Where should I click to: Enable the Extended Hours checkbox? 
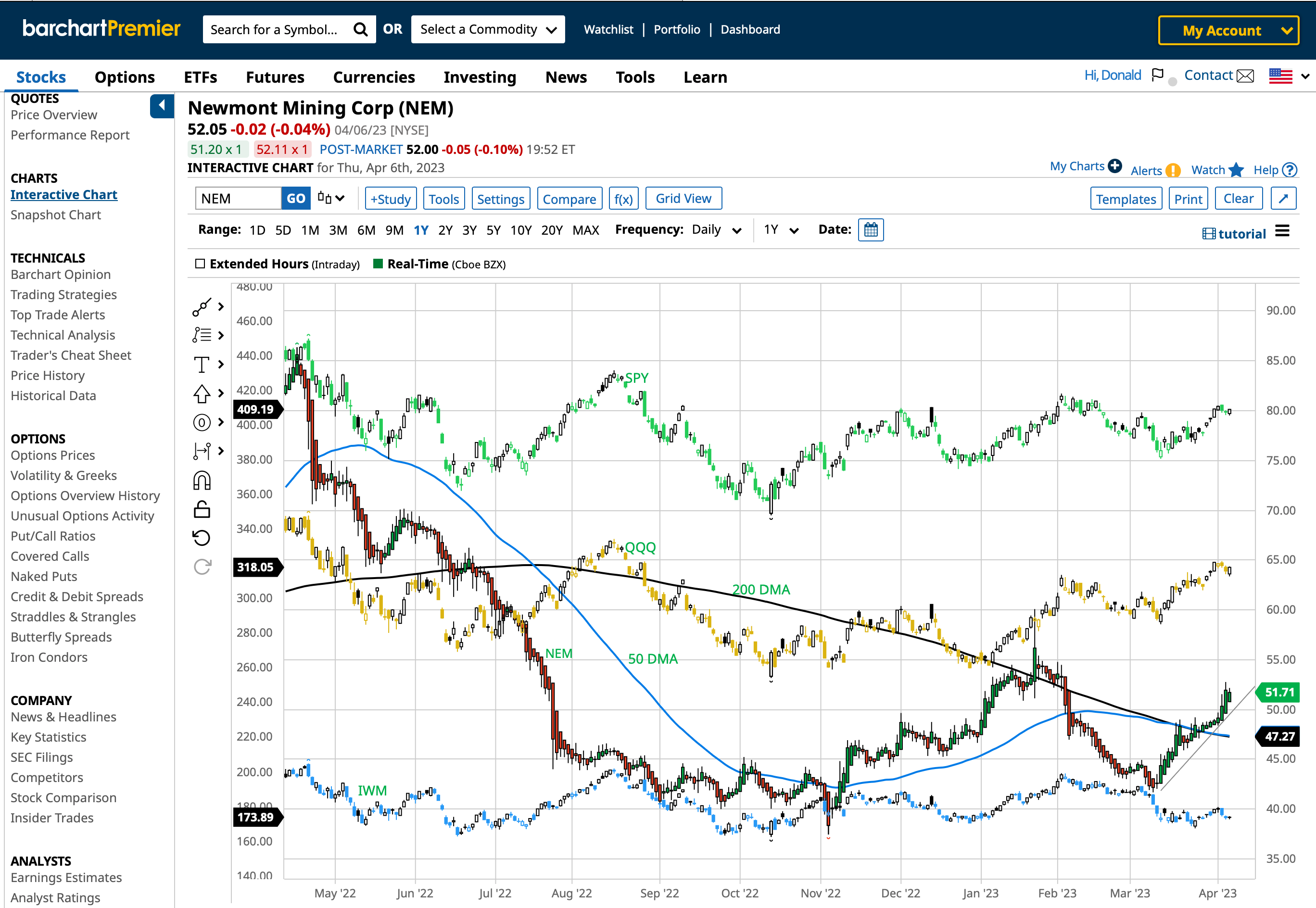[x=200, y=264]
